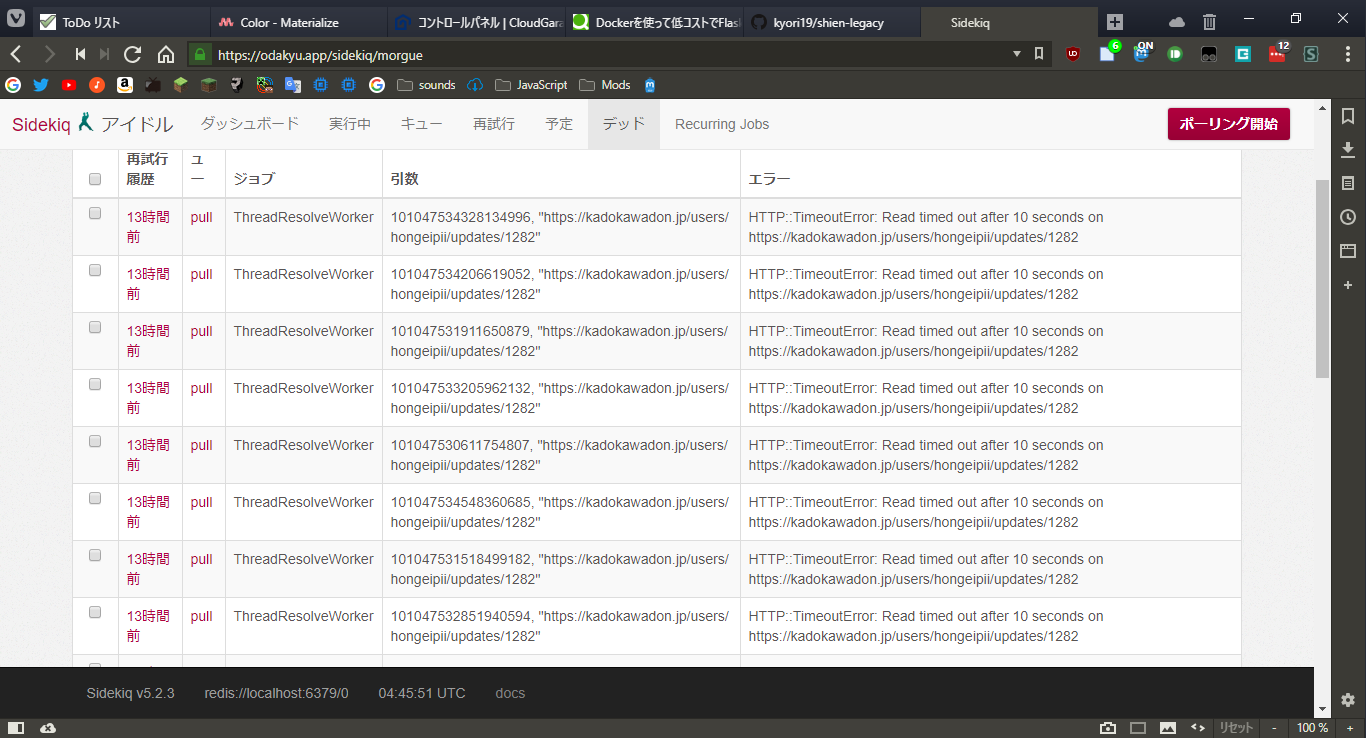The height and width of the screenshot is (738, 1366).
Task: Open the new tab plus button
Action: click(1115, 22)
